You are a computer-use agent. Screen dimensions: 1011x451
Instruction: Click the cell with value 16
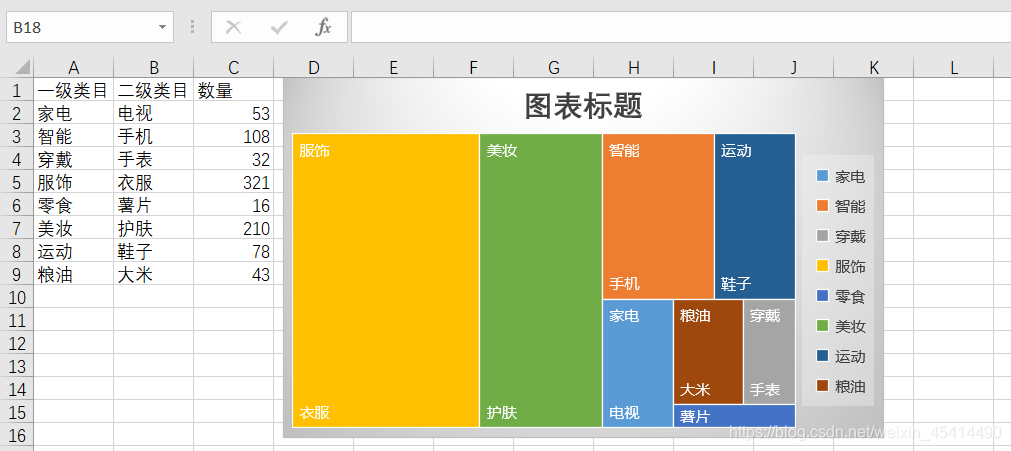click(233, 206)
